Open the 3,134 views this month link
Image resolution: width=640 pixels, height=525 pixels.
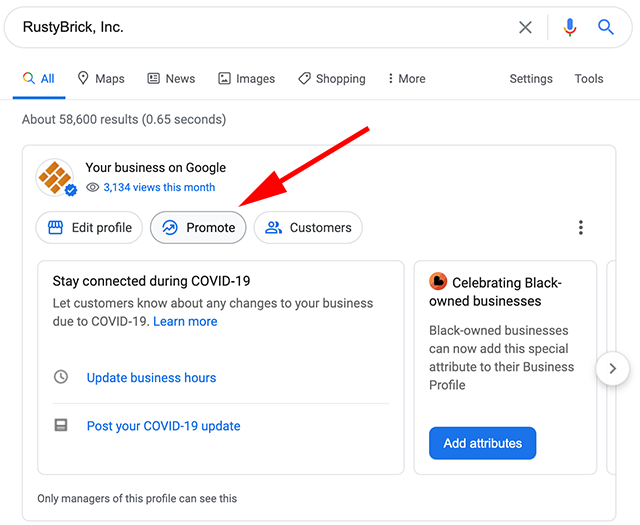point(158,187)
